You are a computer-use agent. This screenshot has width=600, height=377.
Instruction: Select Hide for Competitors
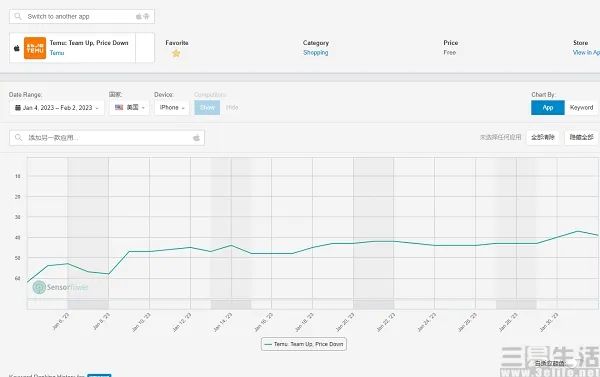tap(232, 108)
